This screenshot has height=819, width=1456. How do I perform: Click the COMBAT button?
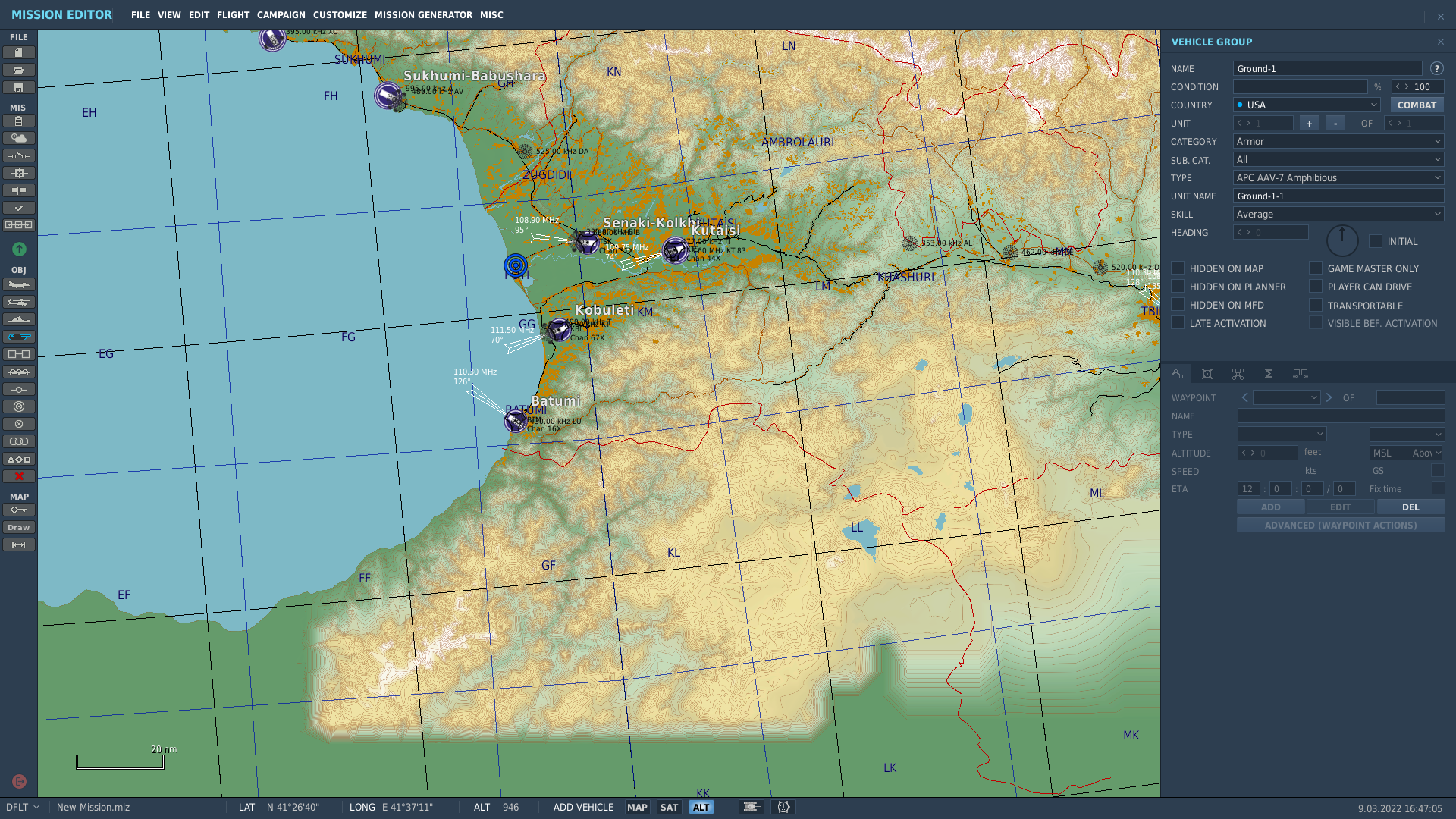point(1417,105)
